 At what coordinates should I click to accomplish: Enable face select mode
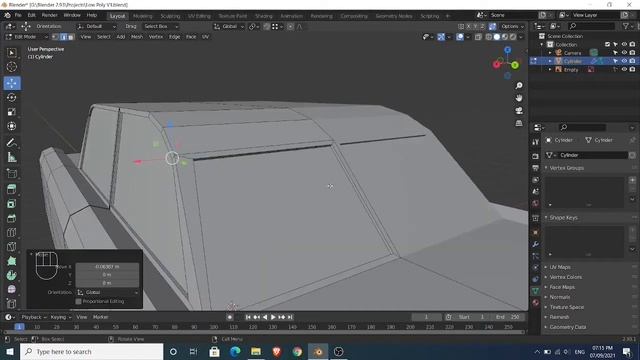(71, 37)
